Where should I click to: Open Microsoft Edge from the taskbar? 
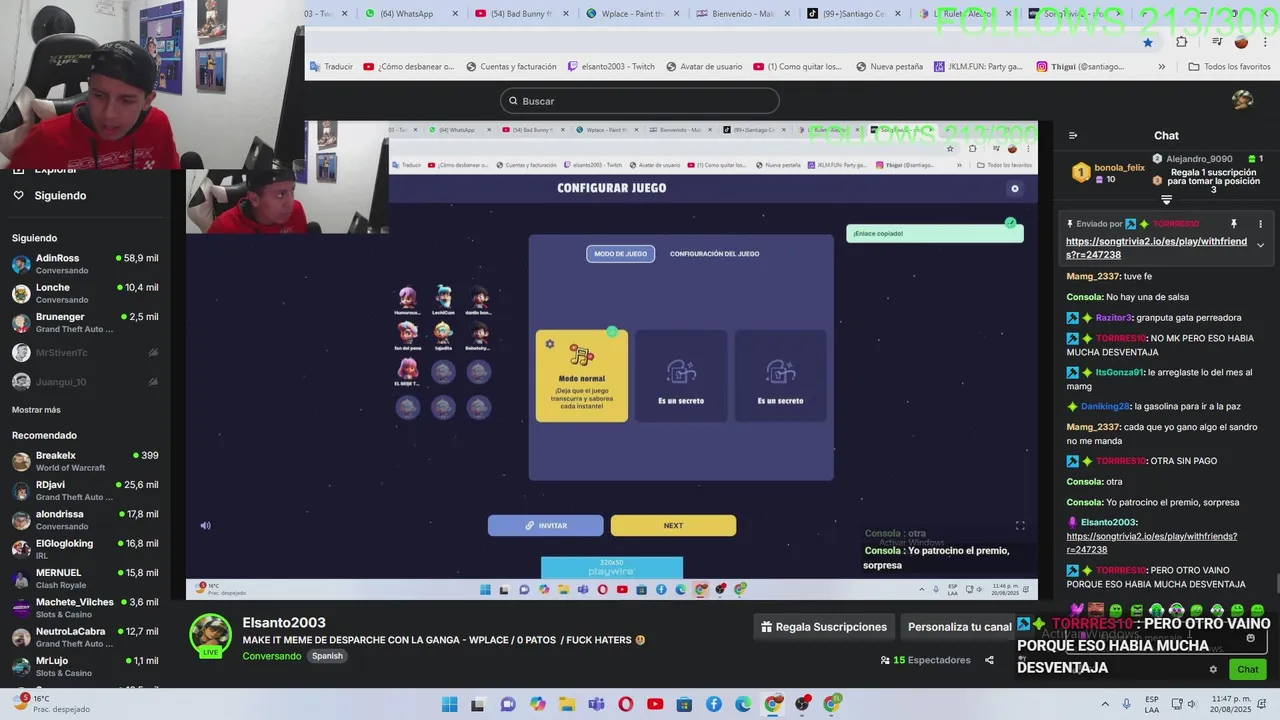point(743,704)
